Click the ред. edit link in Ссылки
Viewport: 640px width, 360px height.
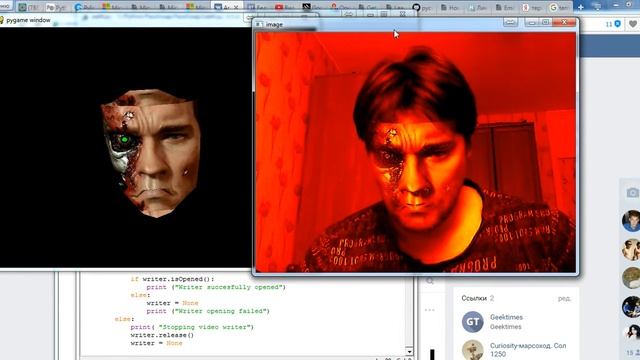tap(564, 299)
